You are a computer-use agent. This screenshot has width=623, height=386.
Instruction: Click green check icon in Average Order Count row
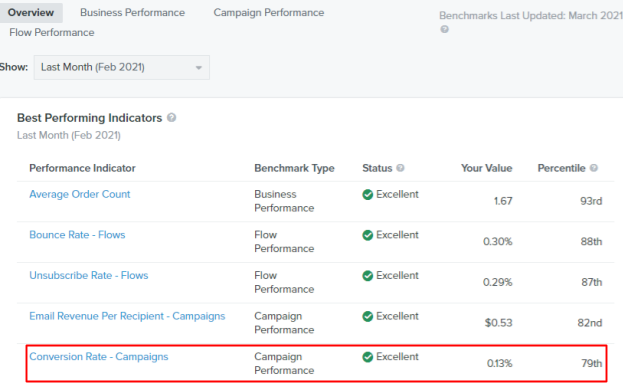pyautogui.click(x=368, y=195)
